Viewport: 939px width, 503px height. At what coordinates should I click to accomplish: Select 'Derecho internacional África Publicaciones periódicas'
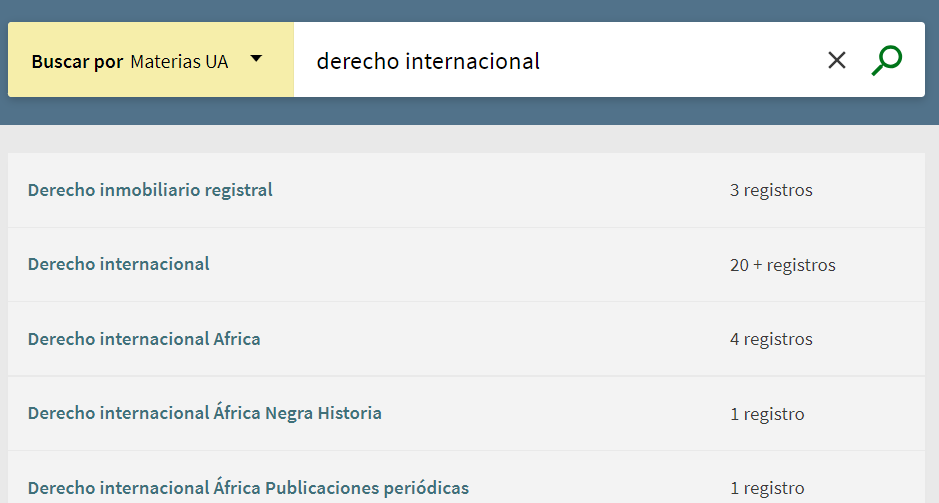point(248,488)
